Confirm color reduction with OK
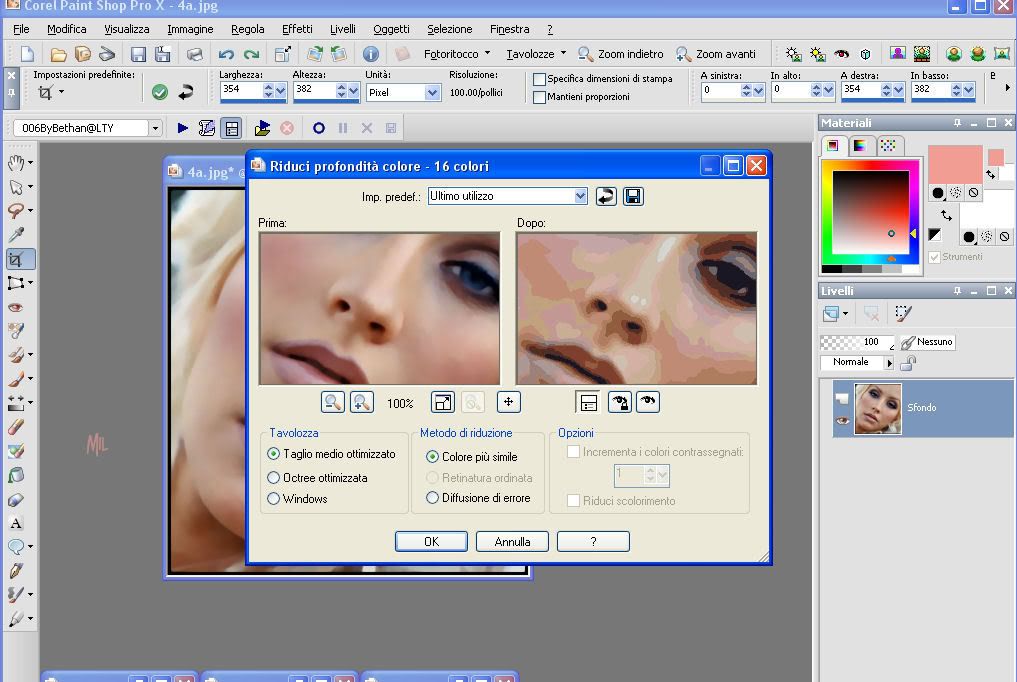Image resolution: width=1017 pixels, height=682 pixels. (431, 541)
